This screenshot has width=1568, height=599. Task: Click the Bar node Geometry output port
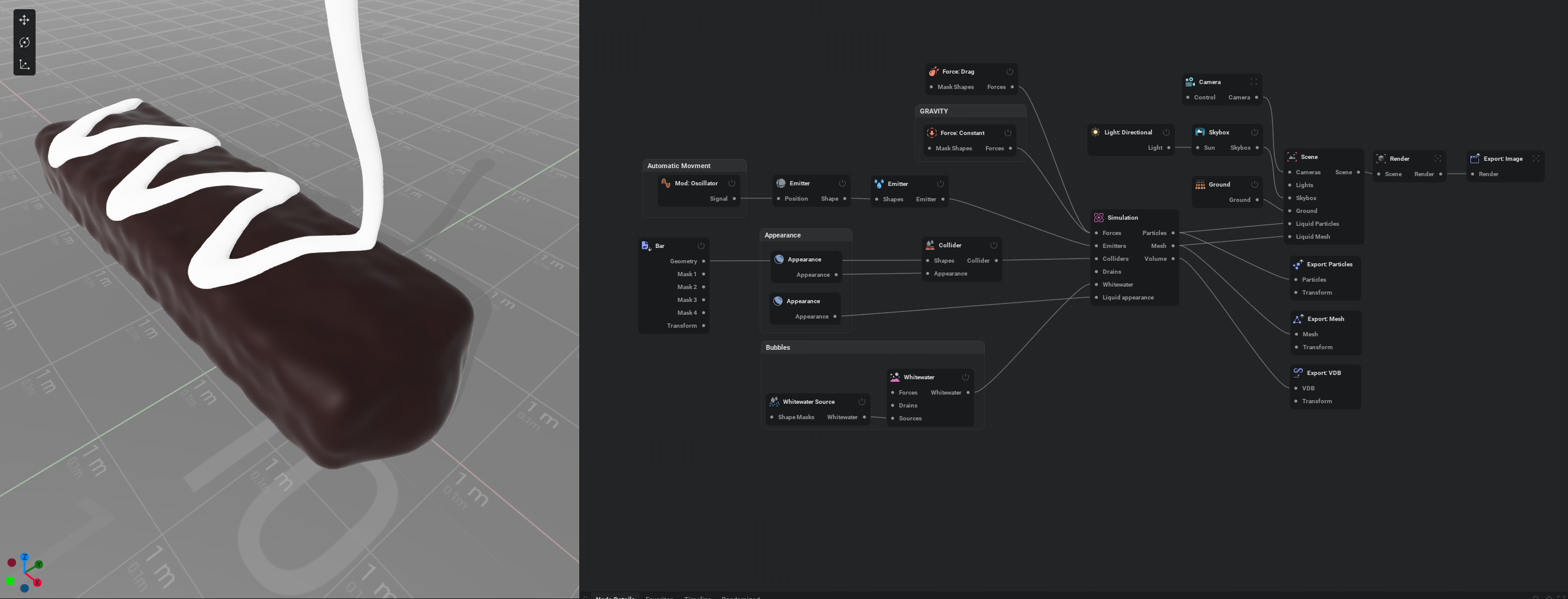click(x=703, y=261)
